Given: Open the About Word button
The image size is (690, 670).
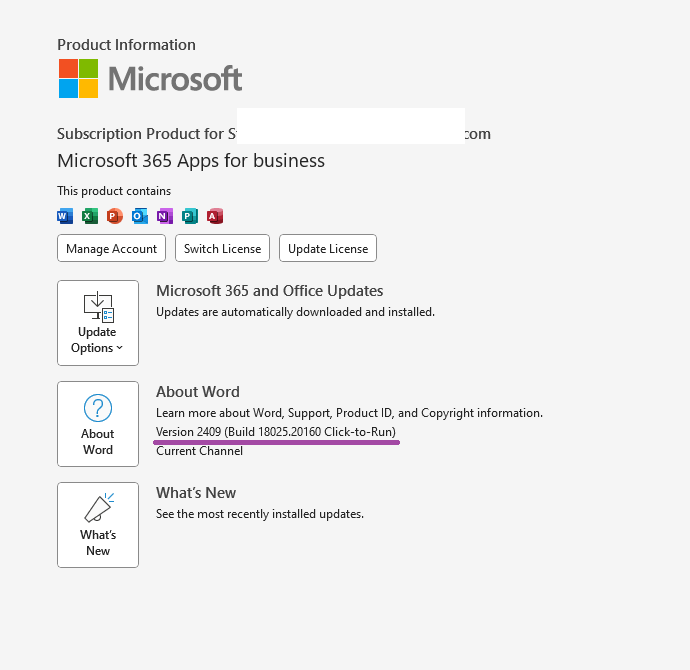Looking at the screenshot, I should [x=98, y=424].
